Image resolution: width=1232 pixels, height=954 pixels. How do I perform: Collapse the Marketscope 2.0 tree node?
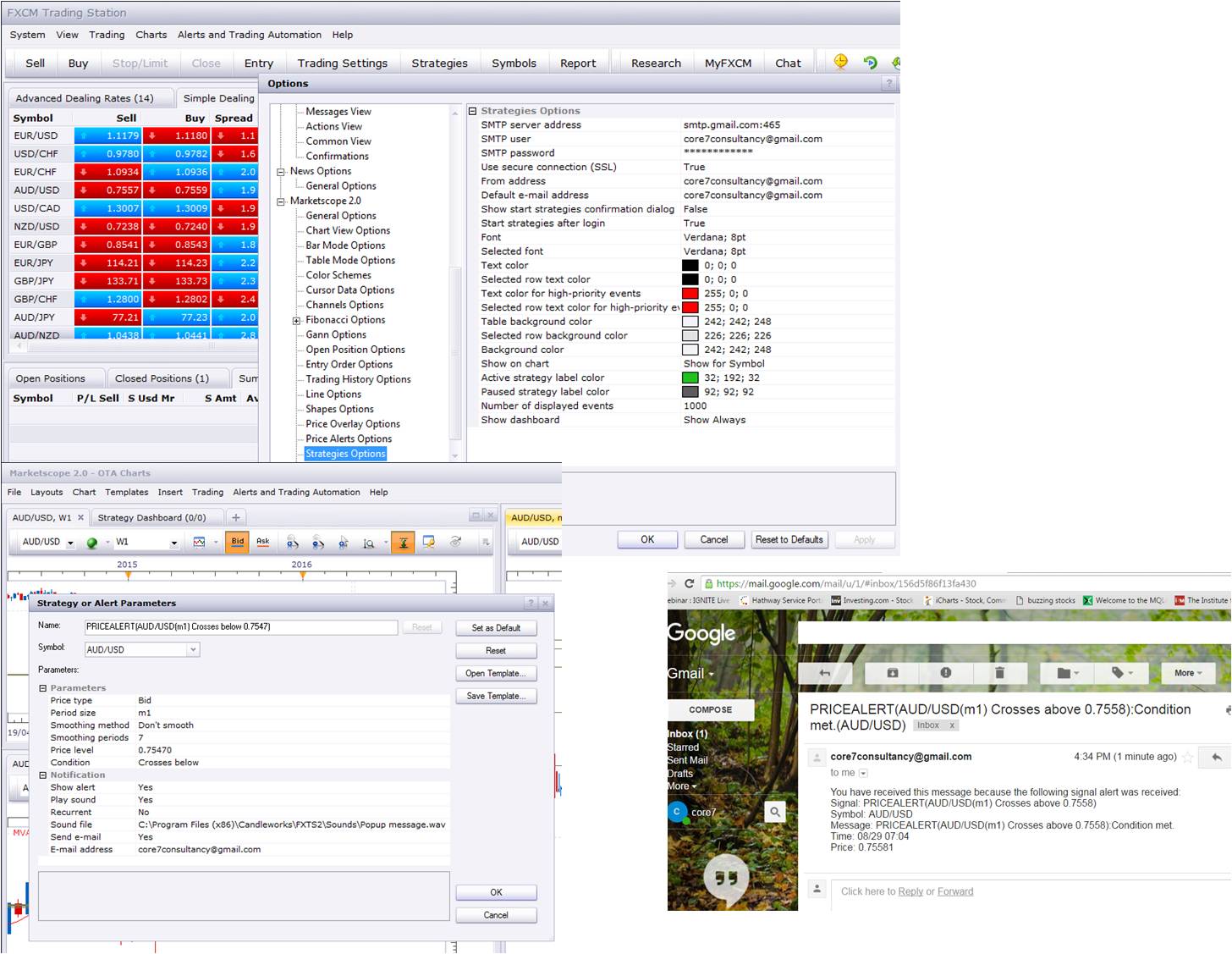click(x=281, y=201)
